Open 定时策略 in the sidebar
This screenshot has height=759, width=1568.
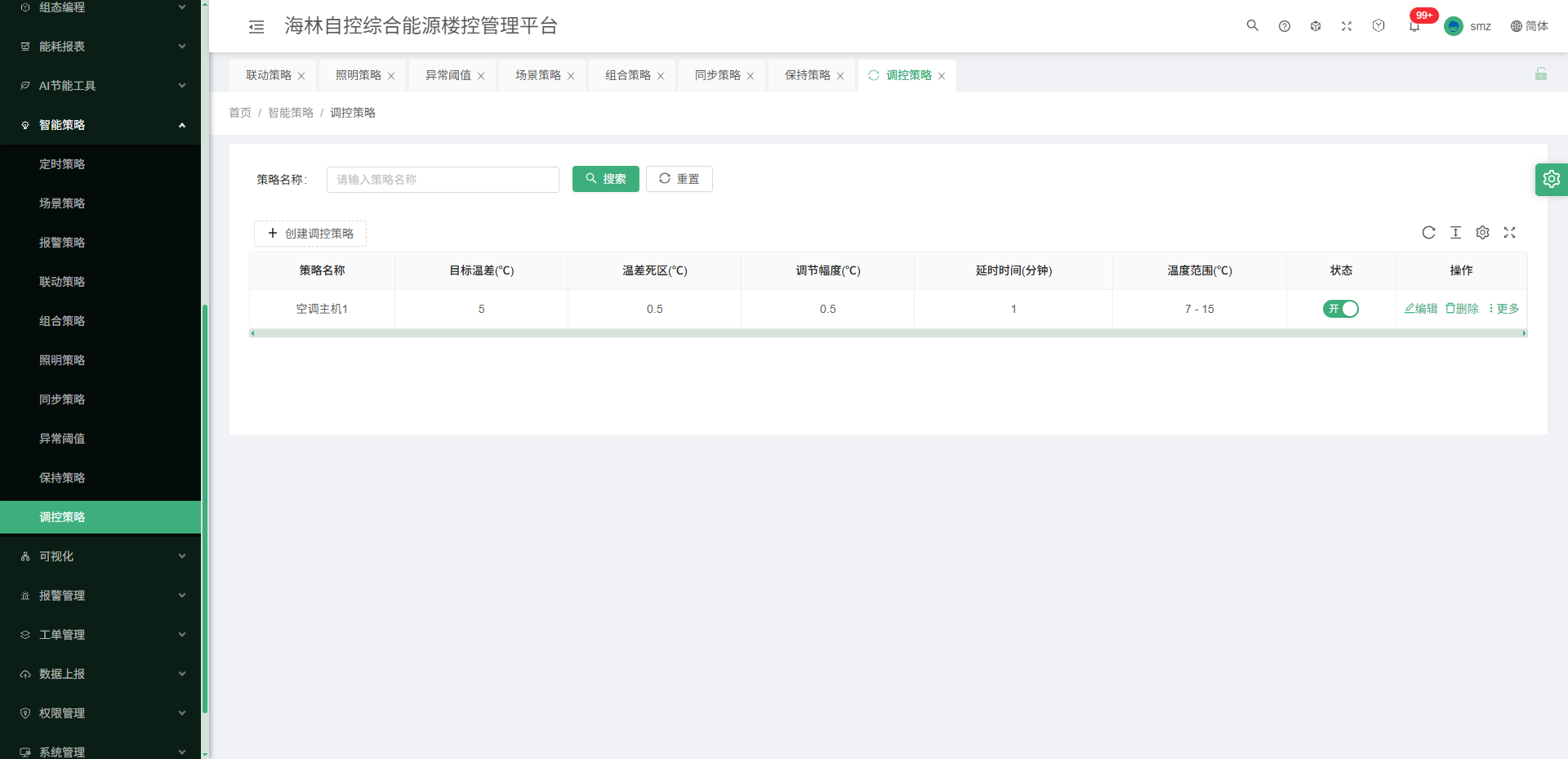[100, 164]
